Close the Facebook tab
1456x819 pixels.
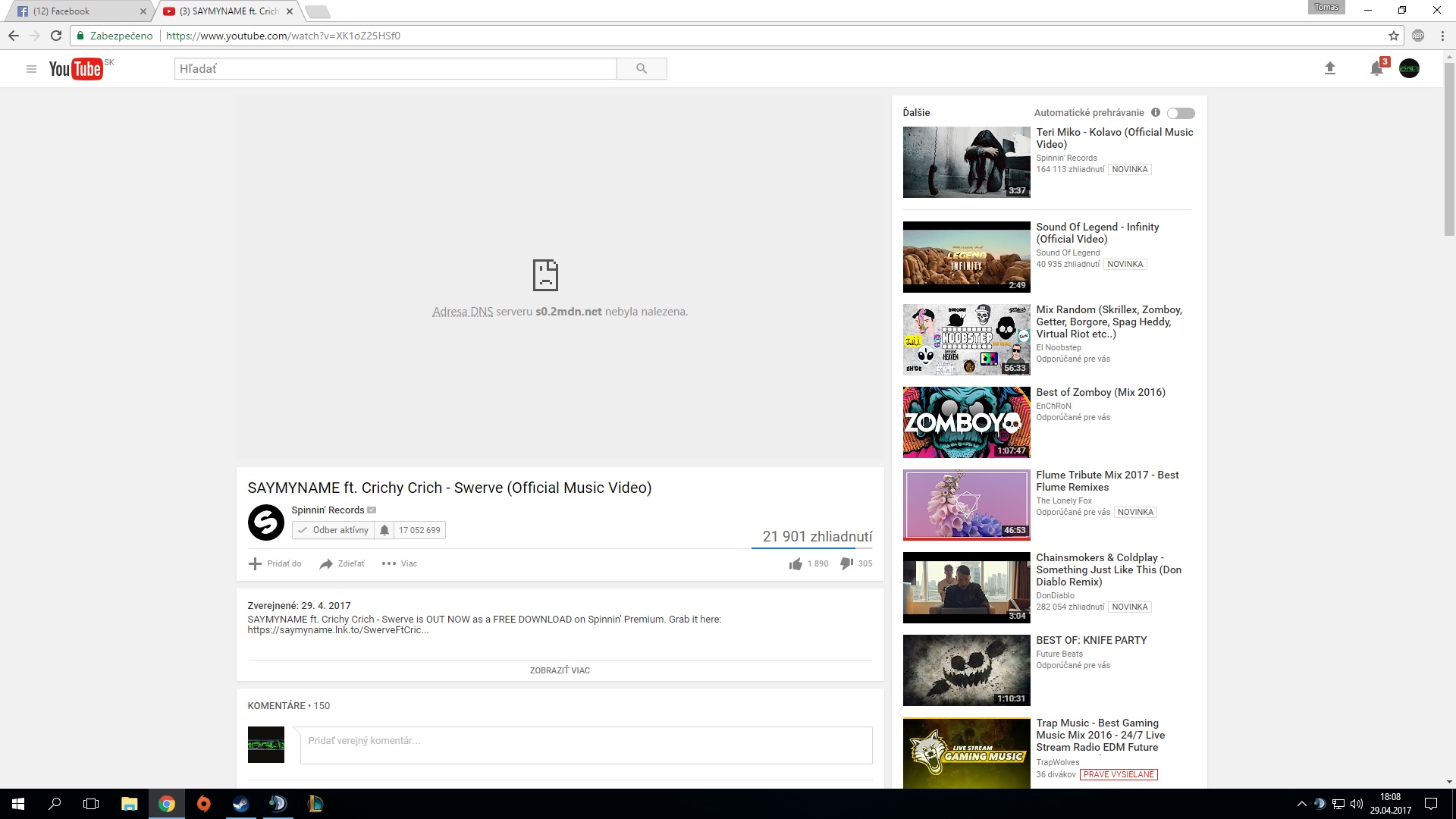[143, 11]
